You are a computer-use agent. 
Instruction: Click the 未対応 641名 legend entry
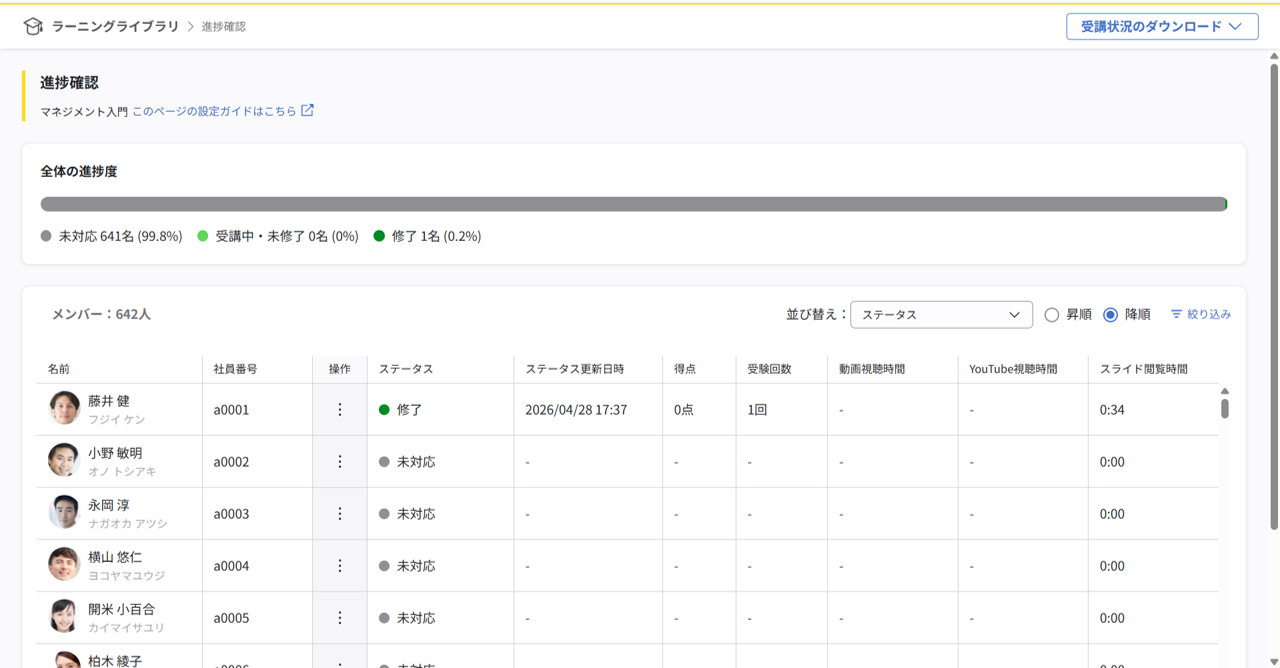click(x=111, y=237)
